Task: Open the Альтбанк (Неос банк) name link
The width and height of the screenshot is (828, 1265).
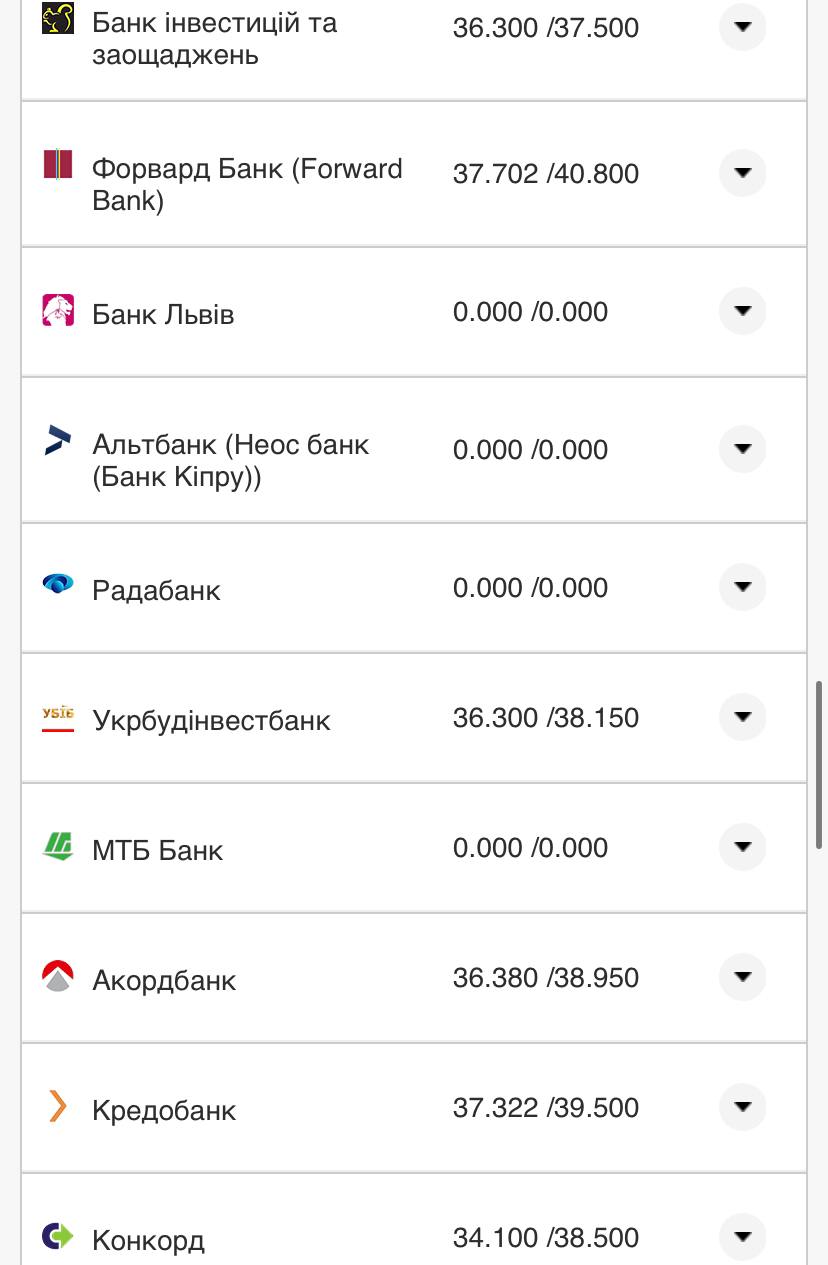Action: 230,460
